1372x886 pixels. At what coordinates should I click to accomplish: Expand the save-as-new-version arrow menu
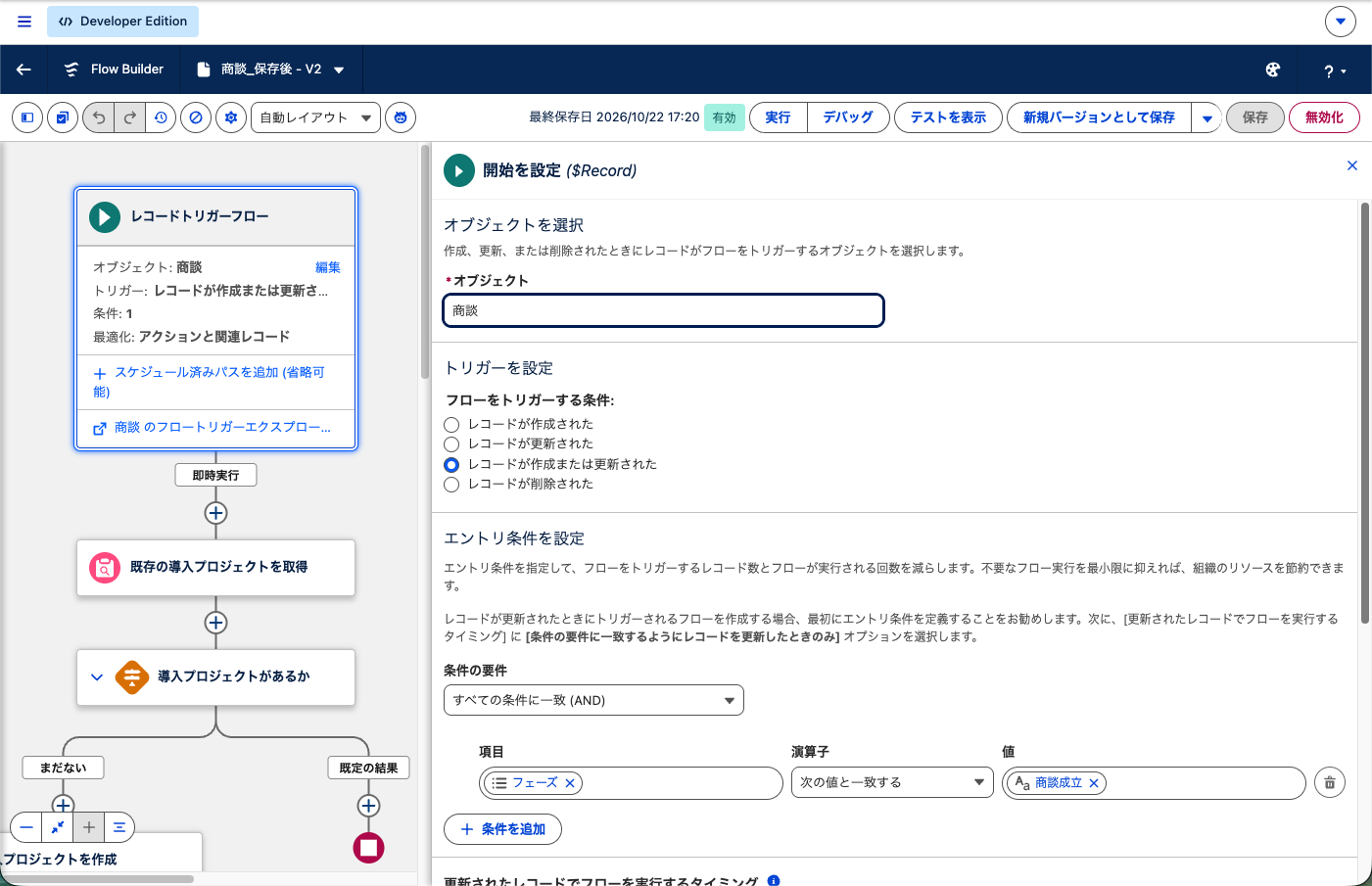pyautogui.click(x=1207, y=117)
